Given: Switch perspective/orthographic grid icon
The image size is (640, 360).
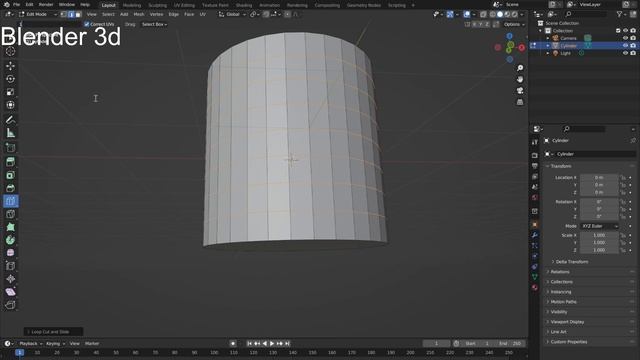Looking at the screenshot, I should pyautogui.click(x=520, y=102).
